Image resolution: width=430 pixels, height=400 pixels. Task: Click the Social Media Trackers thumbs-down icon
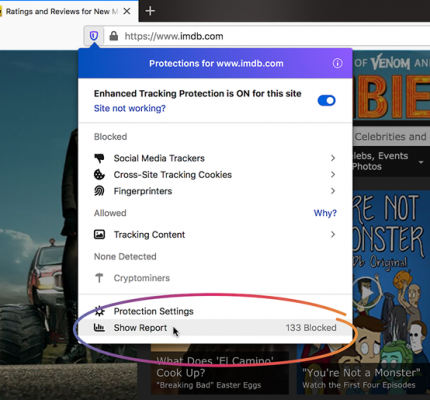[99, 158]
